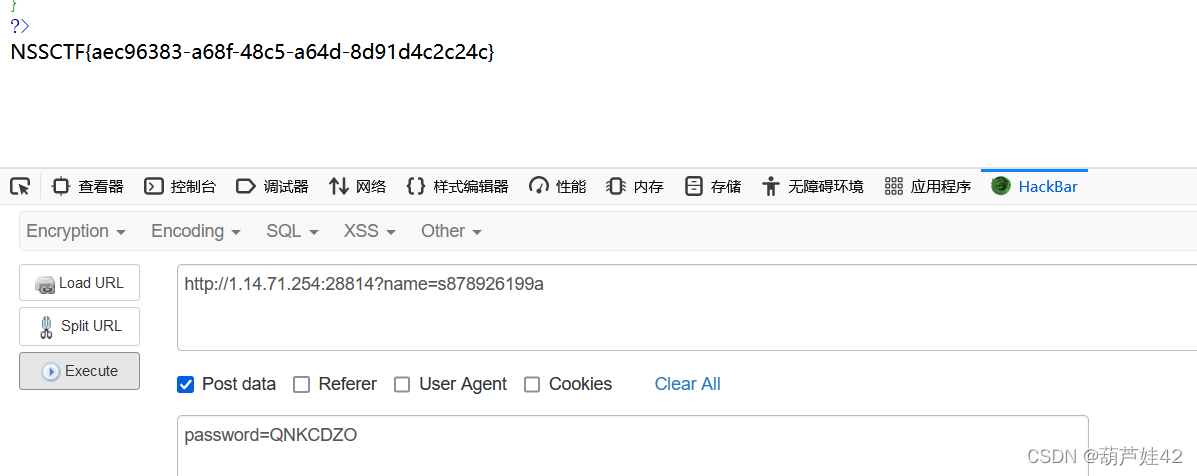The width and height of the screenshot is (1197, 476).
Task: Enable the User Agent checkbox
Action: tap(402, 384)
